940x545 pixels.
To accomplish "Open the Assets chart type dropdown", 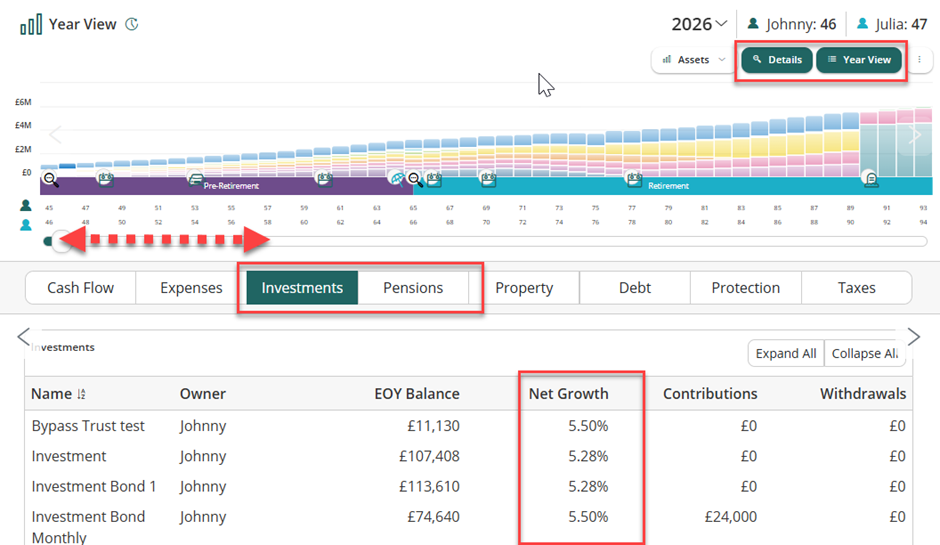I will click(x=693, y=60).
